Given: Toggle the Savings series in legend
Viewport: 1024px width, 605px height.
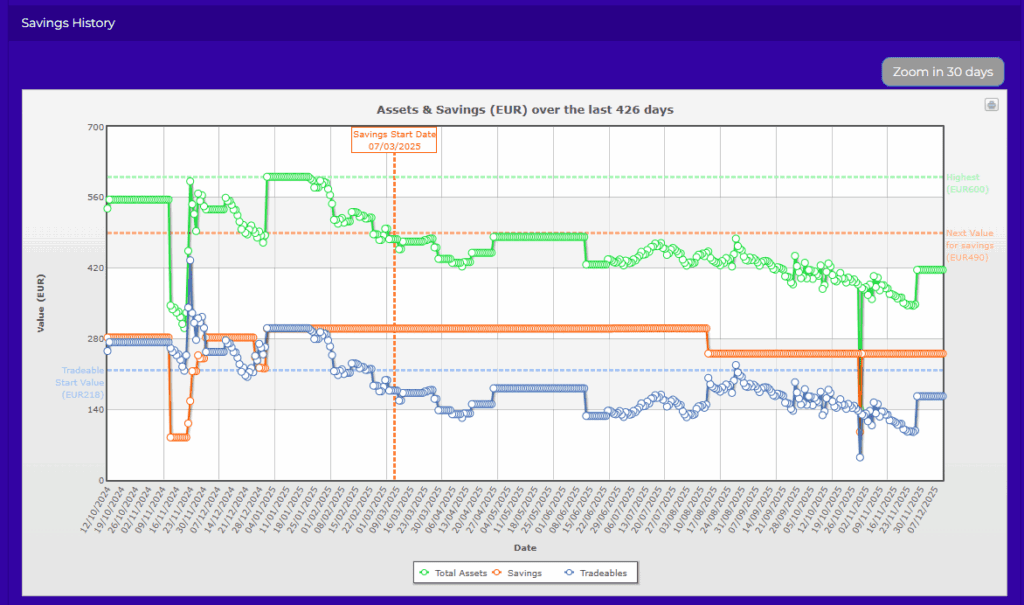Looking at the screenshot, I should coord(525,573).
